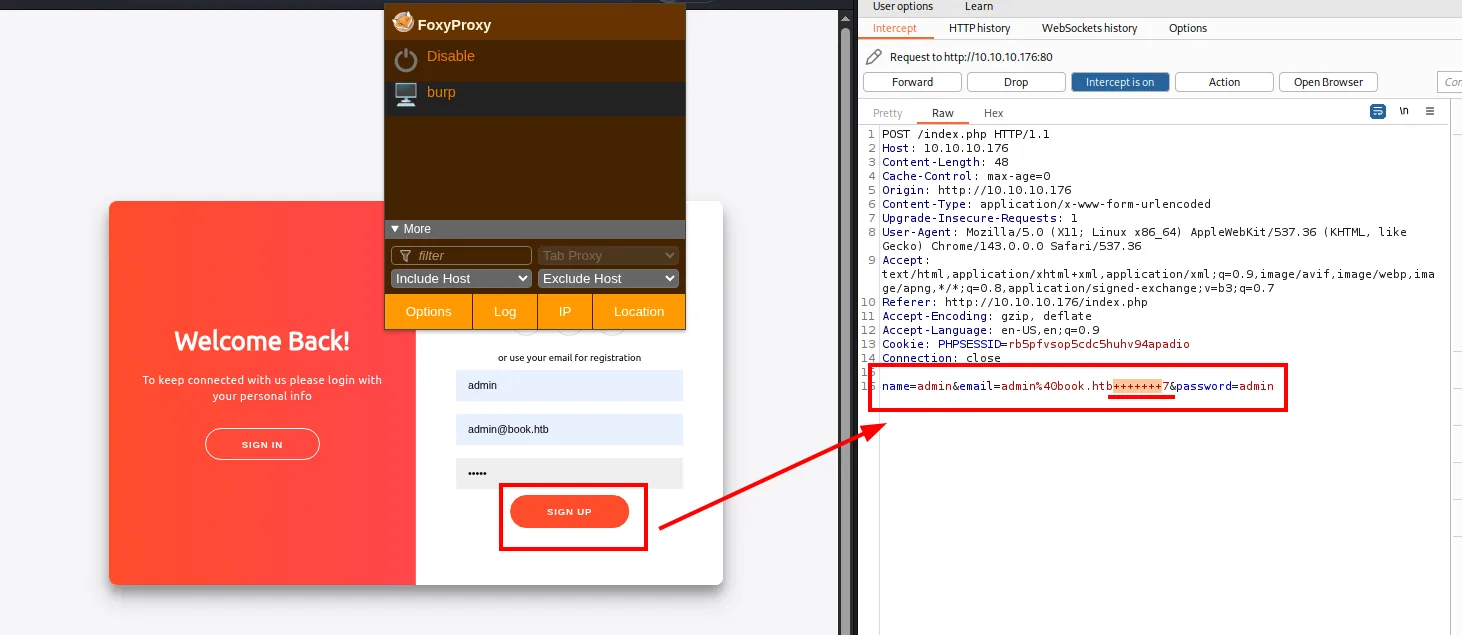Switch to the Pretty view tab

[x=887, y=113]
